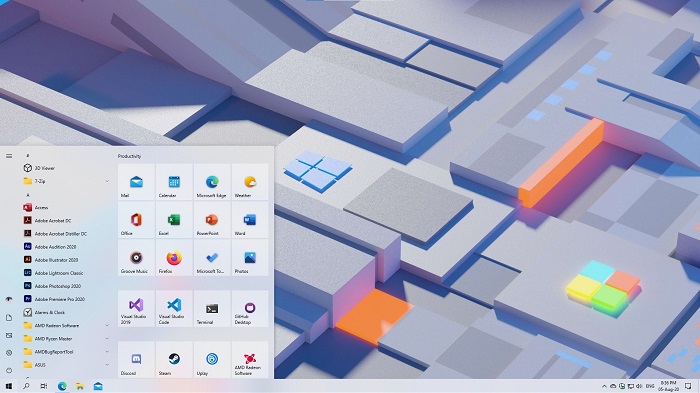
Task: Open Adobe Acrobat Distiller DC entry
Action: [x=66, y=233]
